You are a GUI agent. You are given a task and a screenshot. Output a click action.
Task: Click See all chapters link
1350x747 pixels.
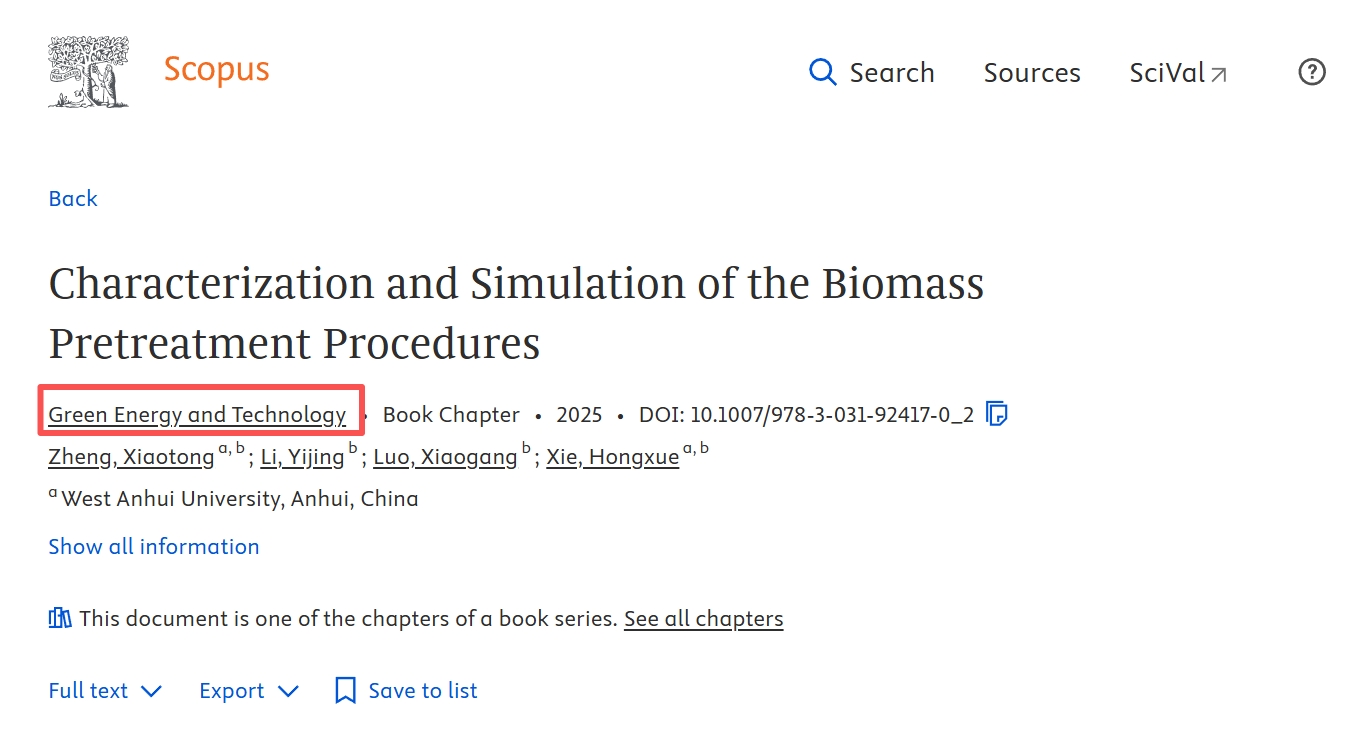point(703,618)
